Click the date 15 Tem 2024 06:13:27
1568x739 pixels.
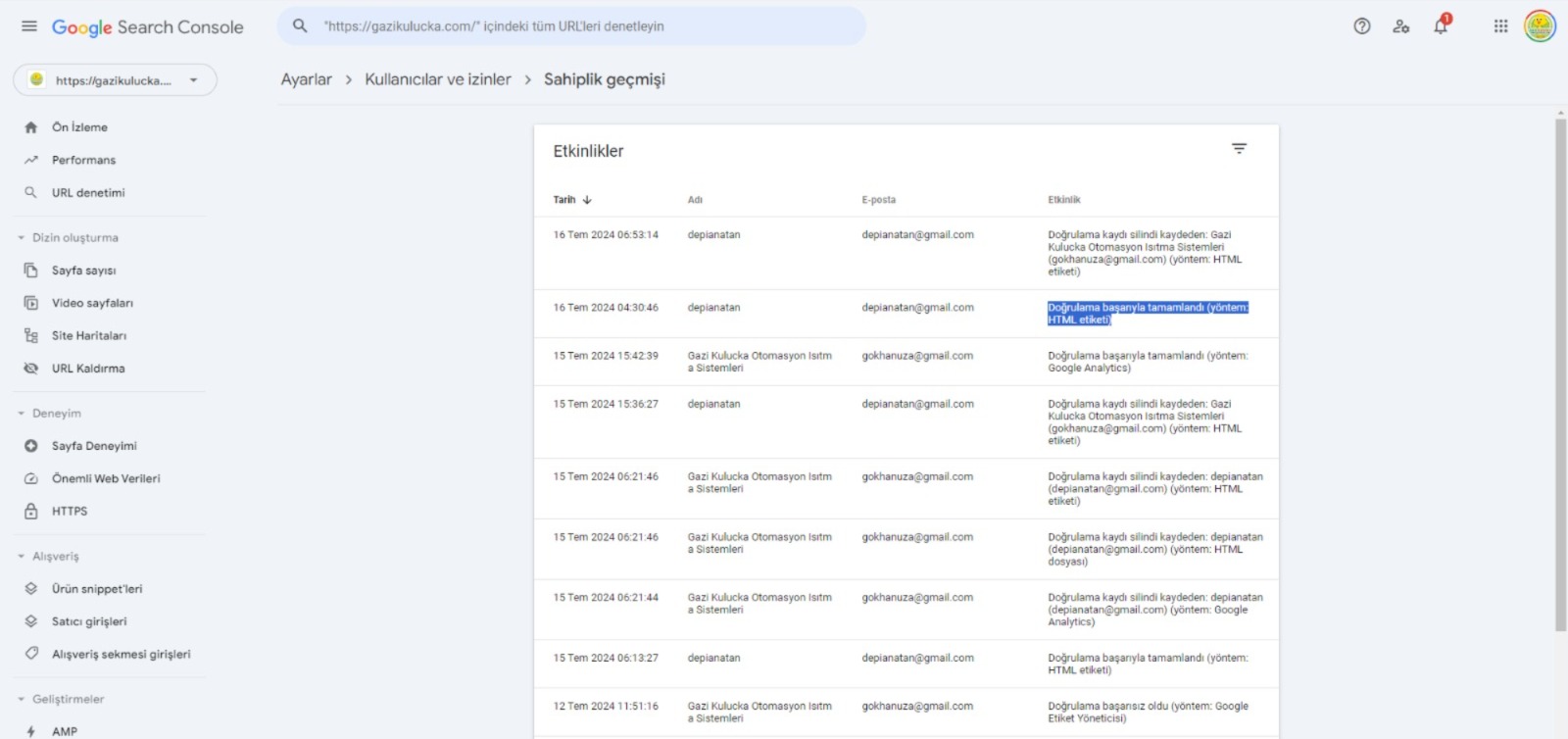[x=606, y=659]
